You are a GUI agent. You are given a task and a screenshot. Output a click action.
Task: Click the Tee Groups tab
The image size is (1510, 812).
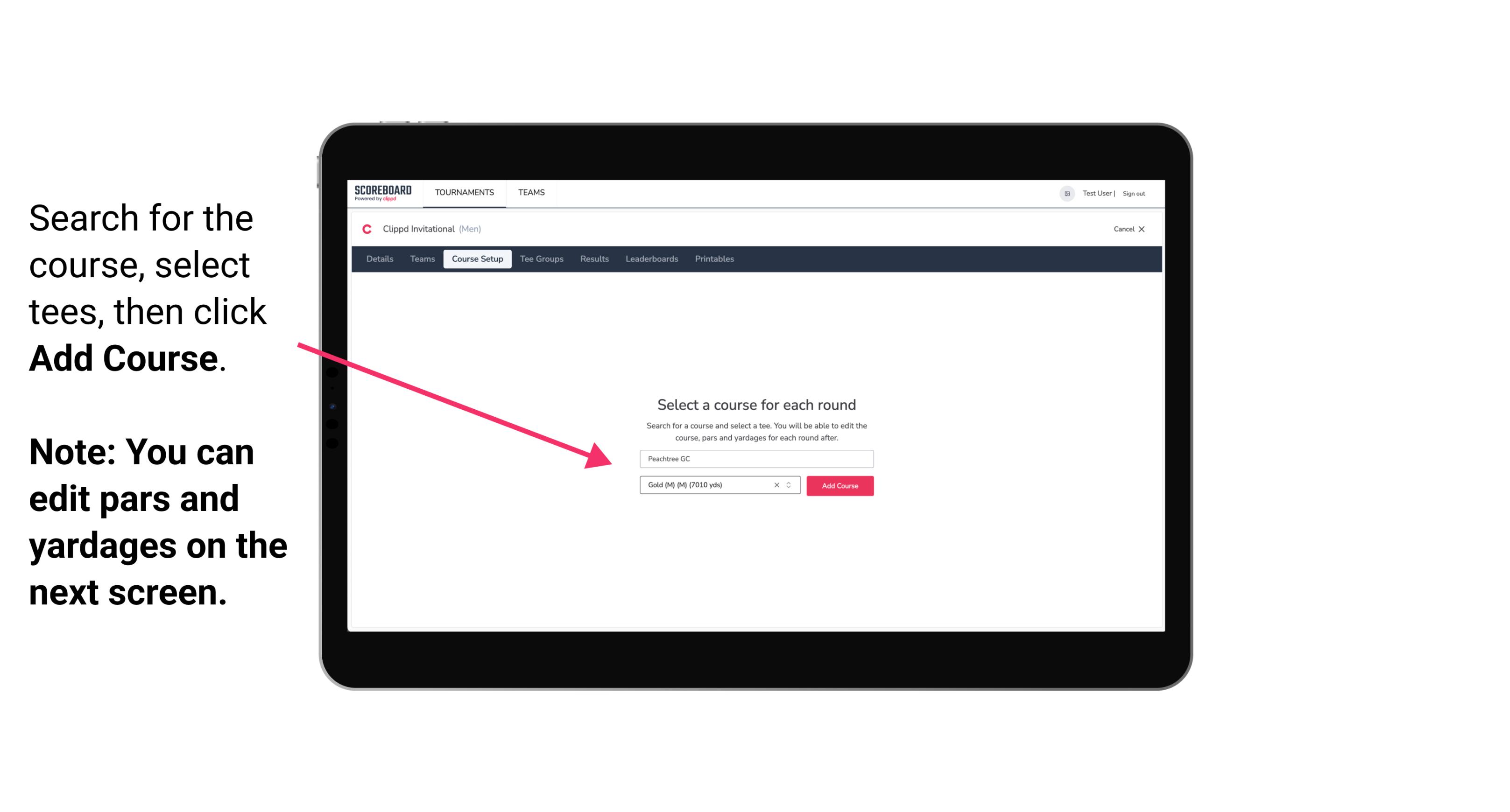[540, 259]
